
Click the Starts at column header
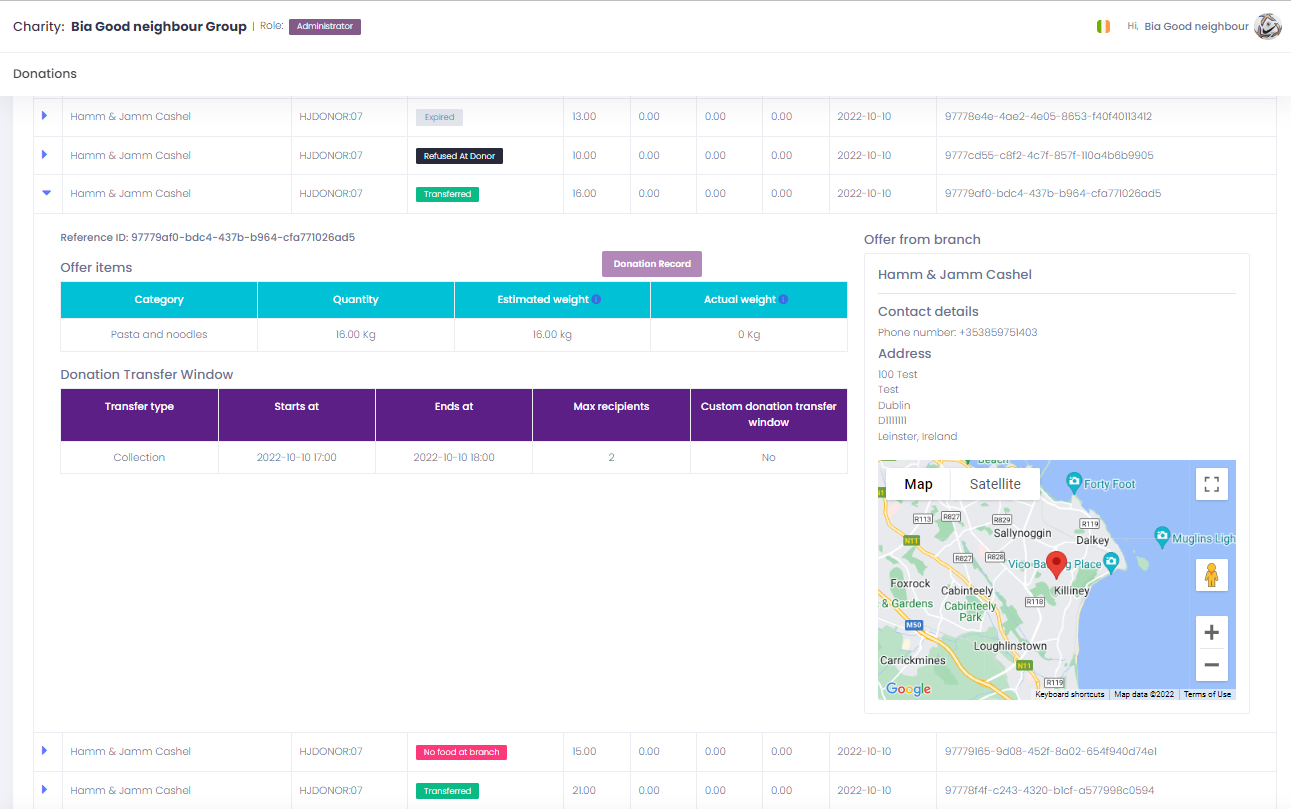point(297,414)
